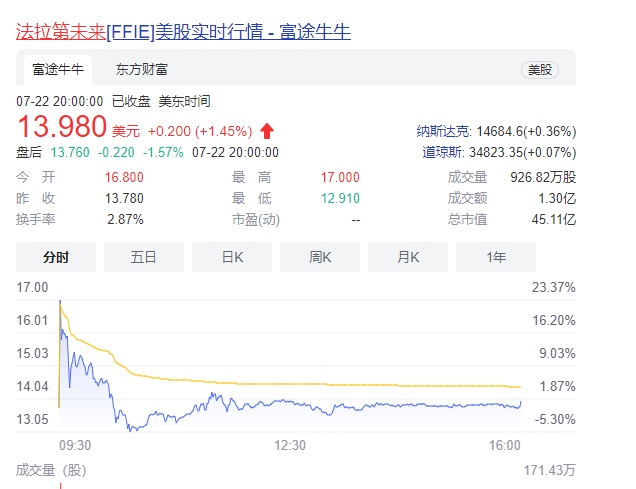Select the 月K chart tab
Viewport: 636px width, 489px height.
408,257
